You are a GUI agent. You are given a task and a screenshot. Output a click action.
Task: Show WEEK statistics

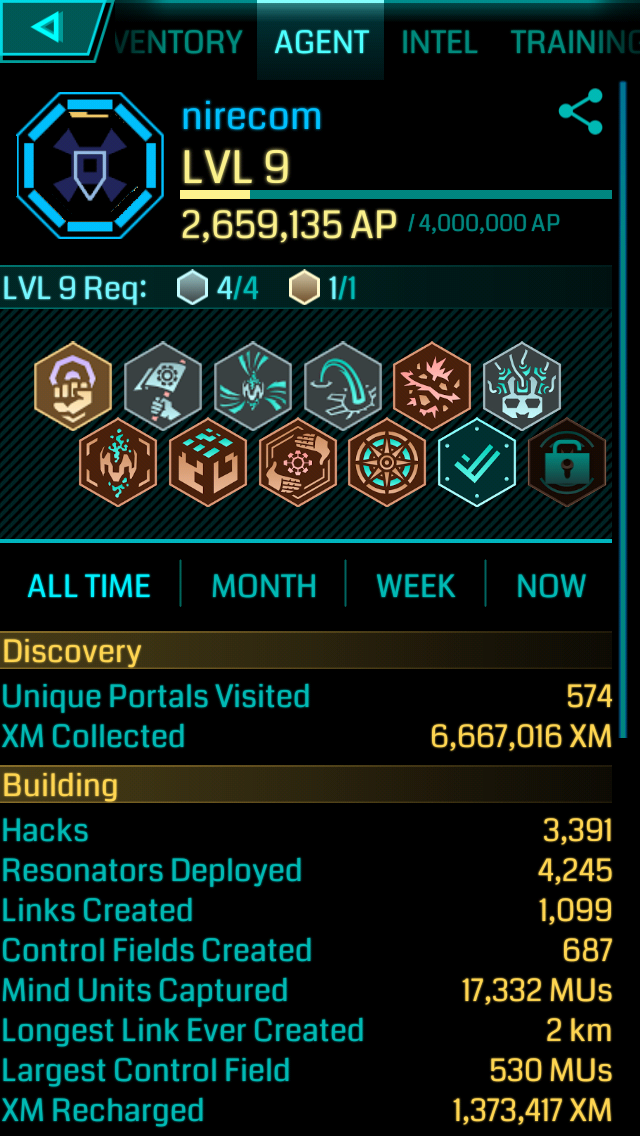point(416,585)
